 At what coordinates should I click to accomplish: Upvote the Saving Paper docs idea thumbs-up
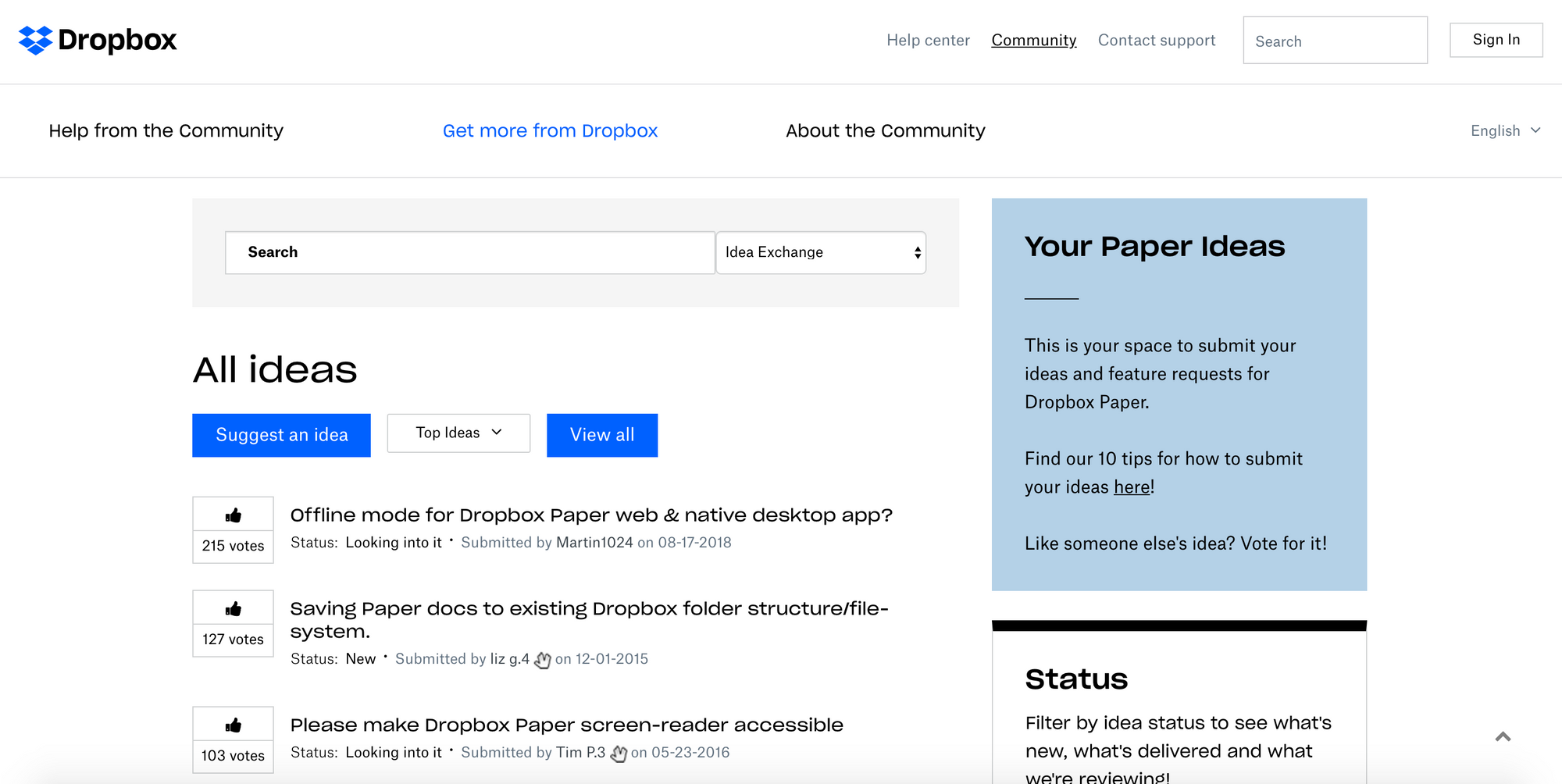coord(233,608)
